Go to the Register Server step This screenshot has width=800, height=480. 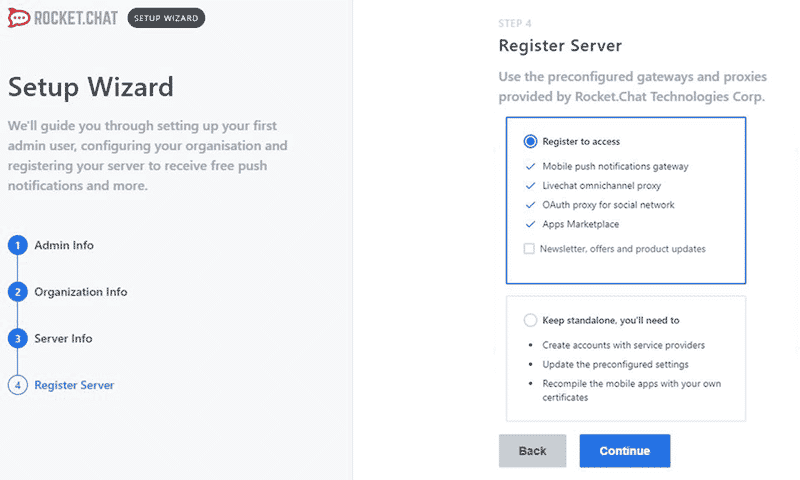pyautogui.click(x=74, y=385)
